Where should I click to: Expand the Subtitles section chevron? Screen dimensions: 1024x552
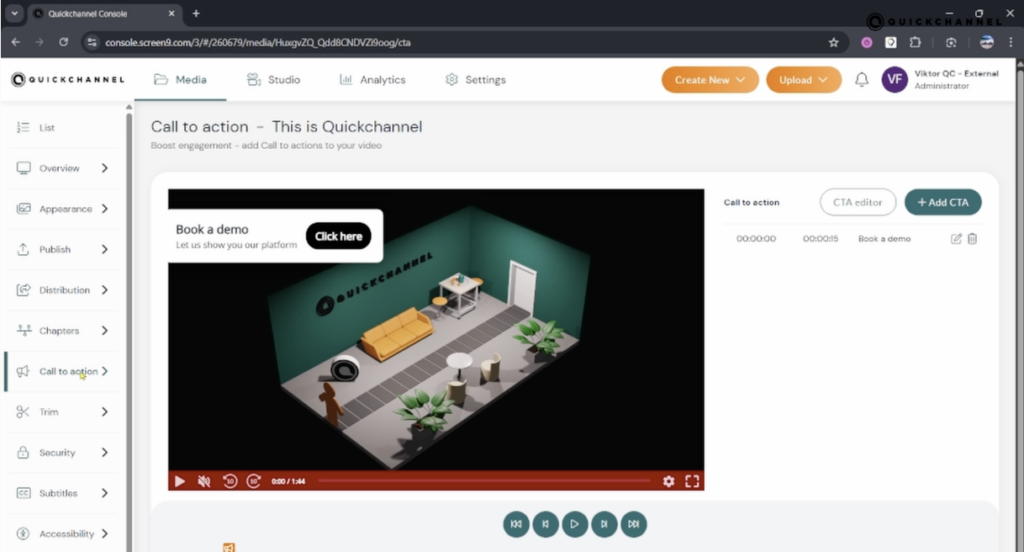point(104,493)
